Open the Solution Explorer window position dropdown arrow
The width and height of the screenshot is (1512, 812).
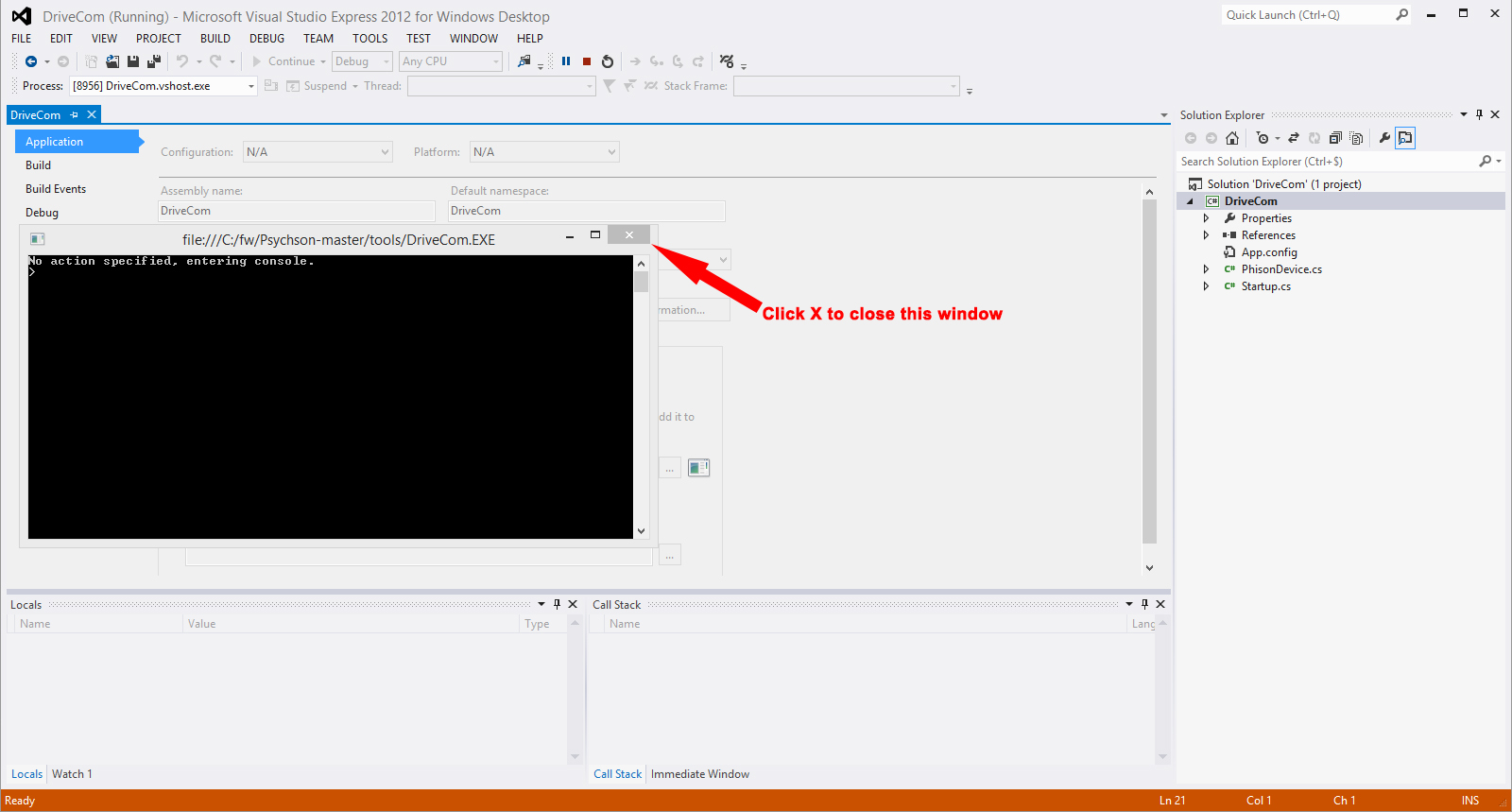pyautogui.click(x=1464, y=114)
